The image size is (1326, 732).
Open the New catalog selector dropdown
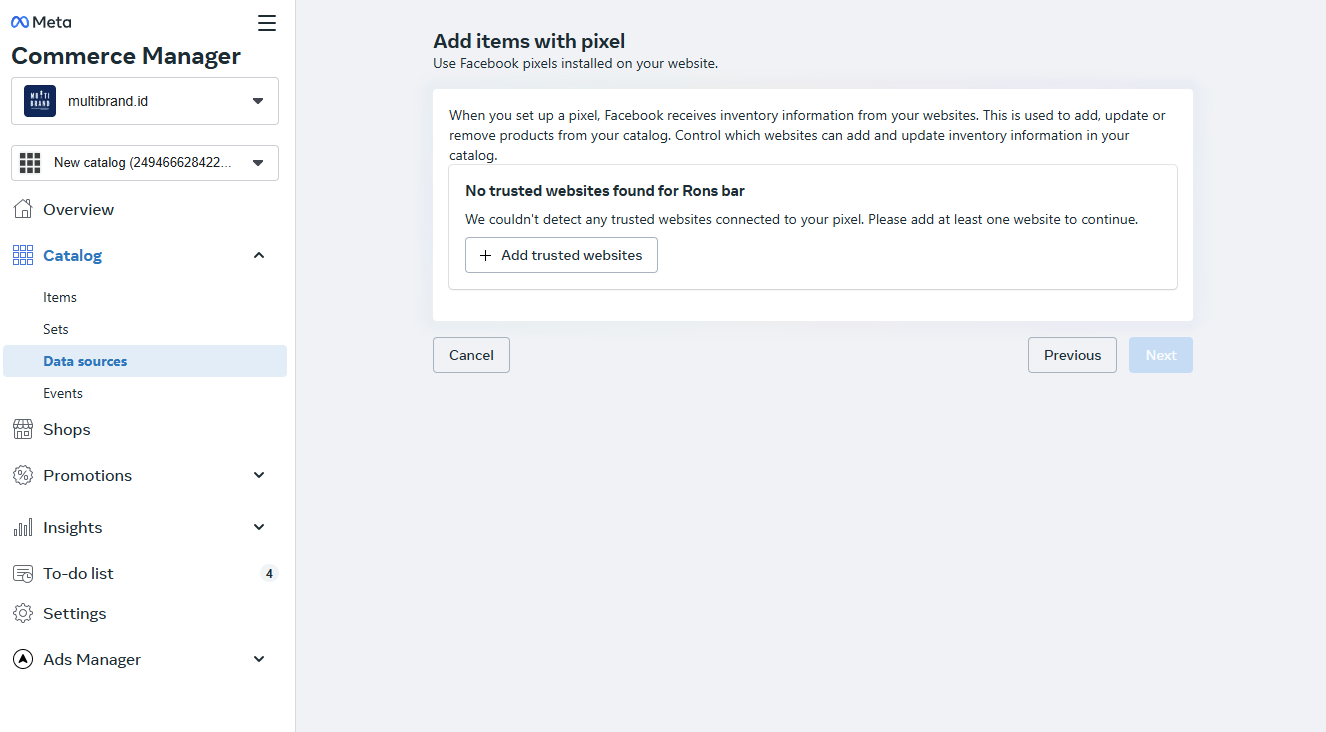pyautogui.click(x=145, y=163)
